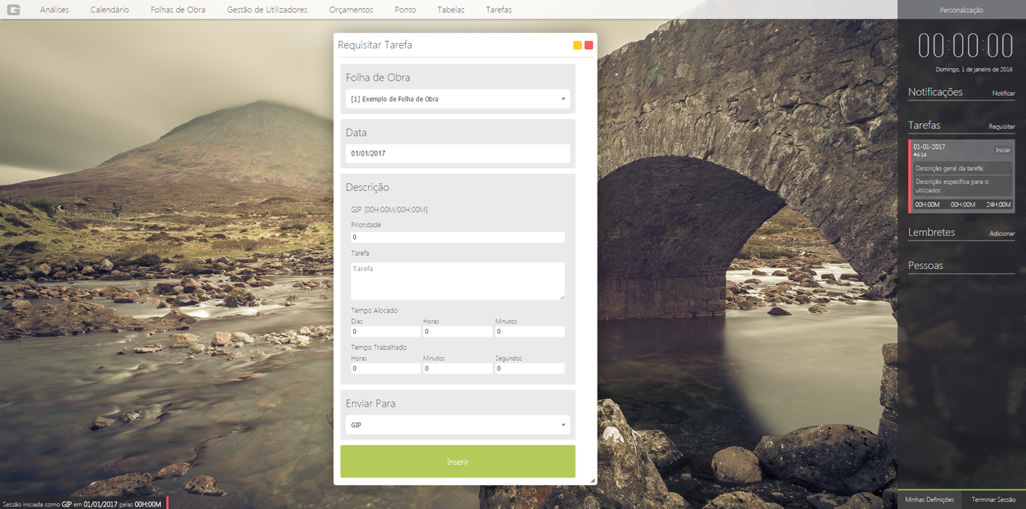Open the Tabelas menu

pos(451,10)
